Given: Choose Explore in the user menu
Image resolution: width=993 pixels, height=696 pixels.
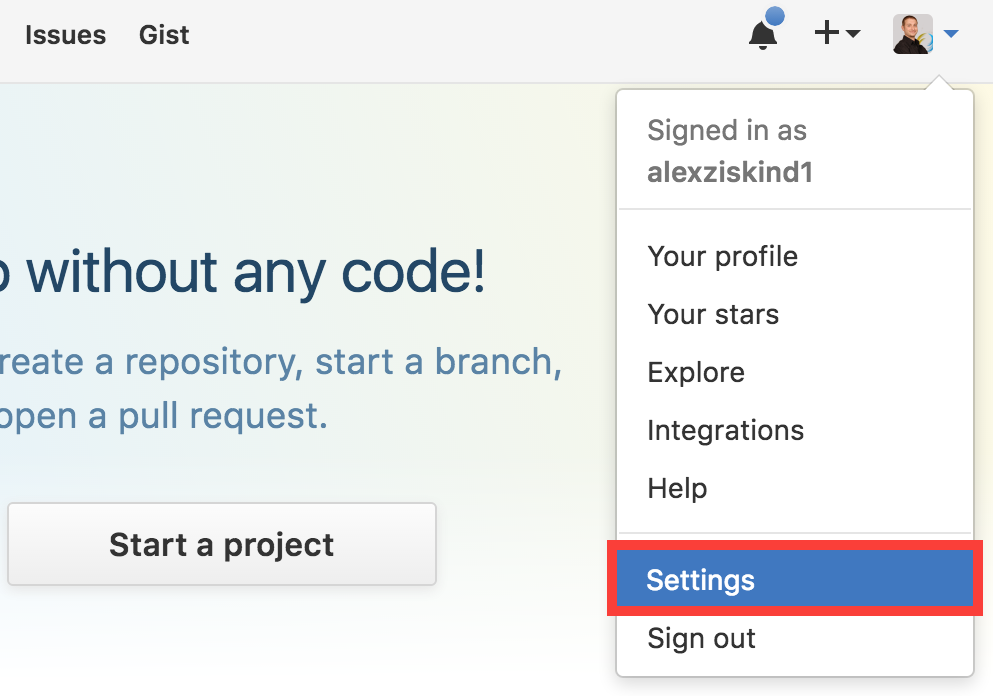Looking at the screenshot, I should click(696, 372).
